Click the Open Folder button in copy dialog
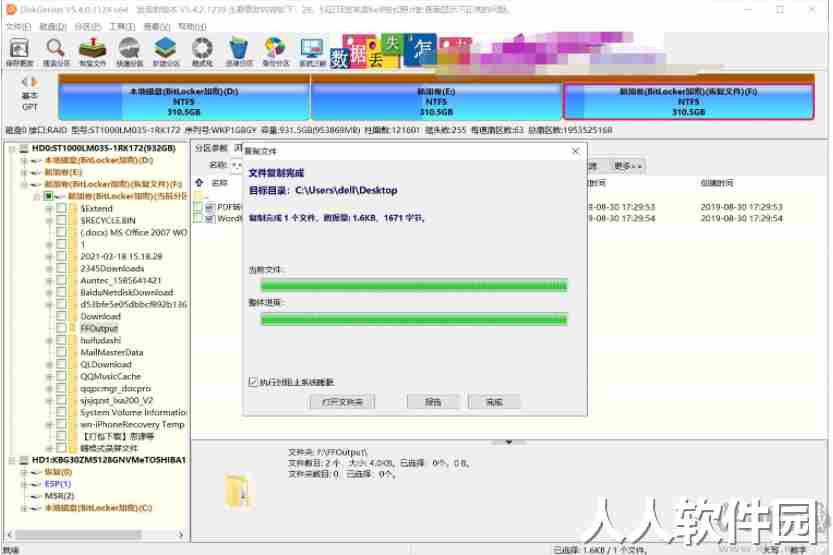This screenshot has width=833, height=555. click(342, 402)
